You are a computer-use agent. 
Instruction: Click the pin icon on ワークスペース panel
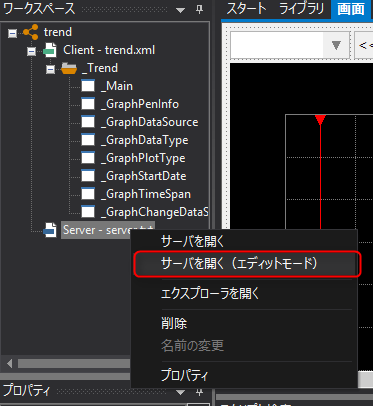(x=199, y=9)
